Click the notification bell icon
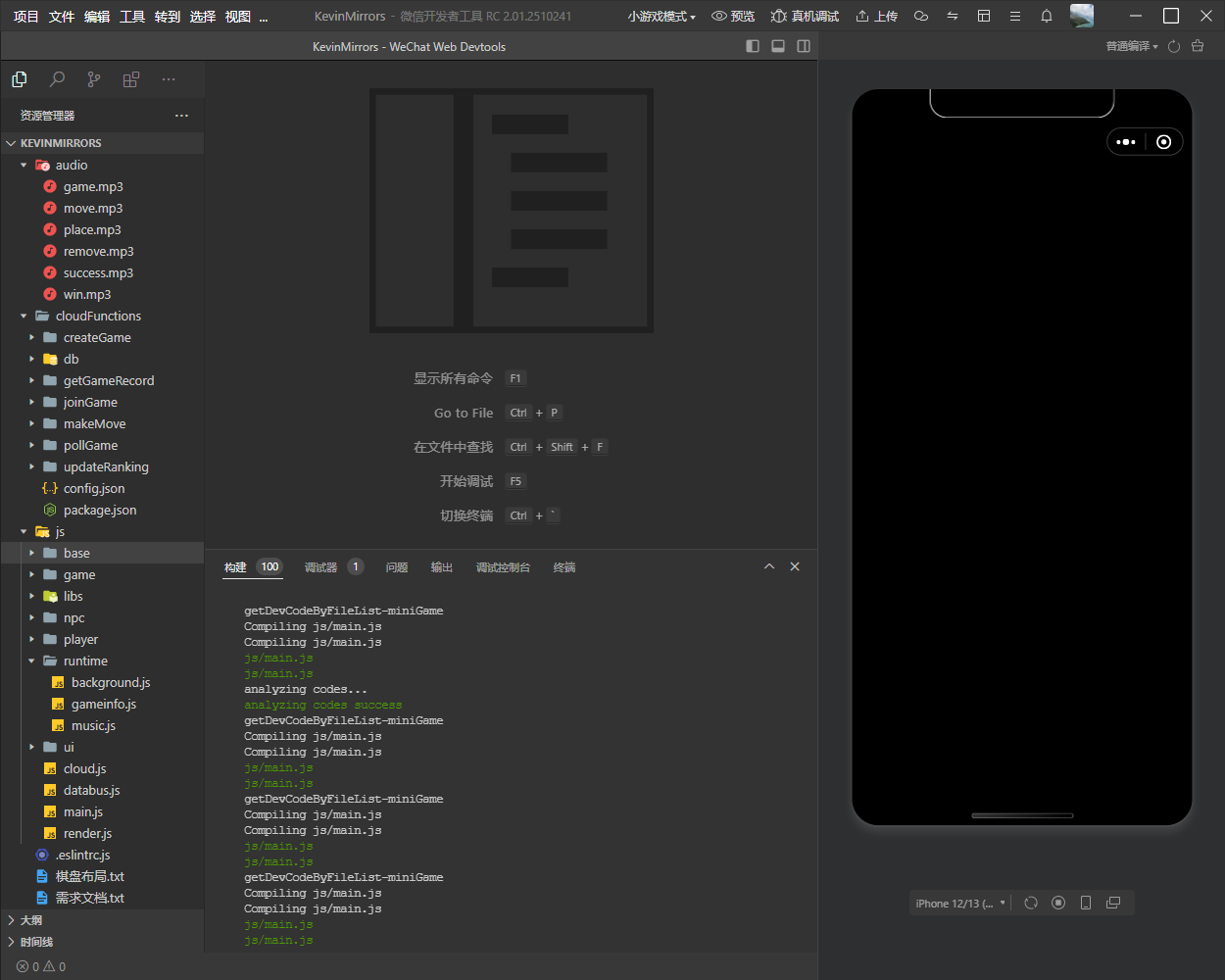 click(1047, 16)
